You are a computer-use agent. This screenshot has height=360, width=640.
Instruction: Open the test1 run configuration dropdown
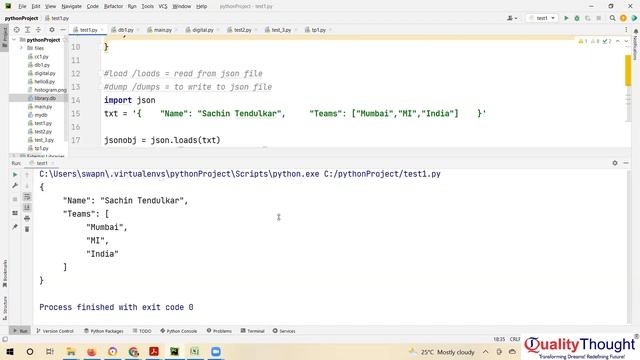click(542, 18)
